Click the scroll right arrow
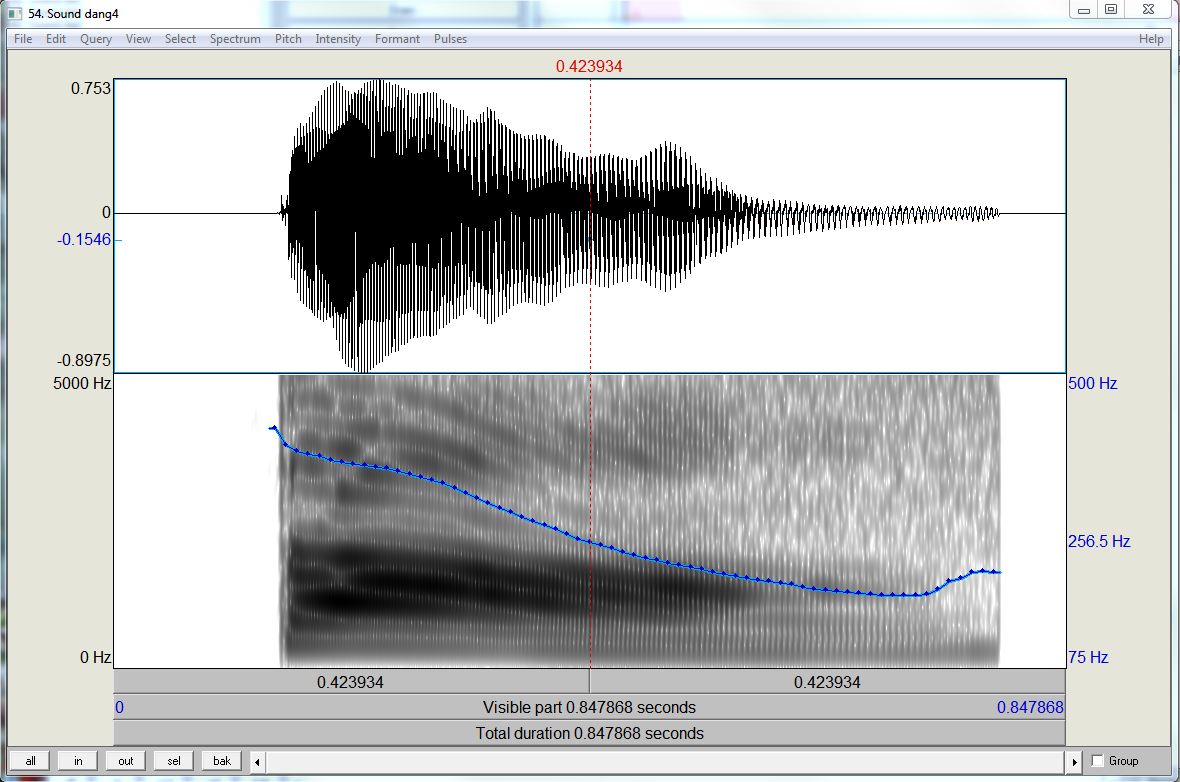The height and width of the screenshot is (782, 1180). tap(1074, 762)
